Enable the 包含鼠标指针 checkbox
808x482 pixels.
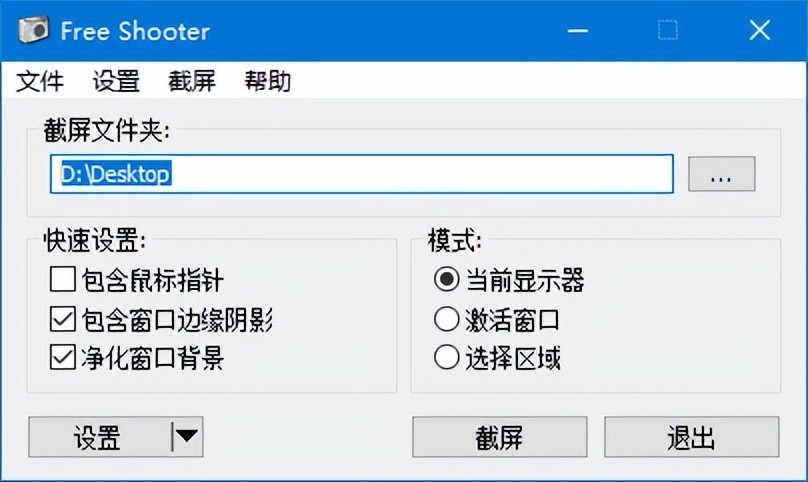62,281
